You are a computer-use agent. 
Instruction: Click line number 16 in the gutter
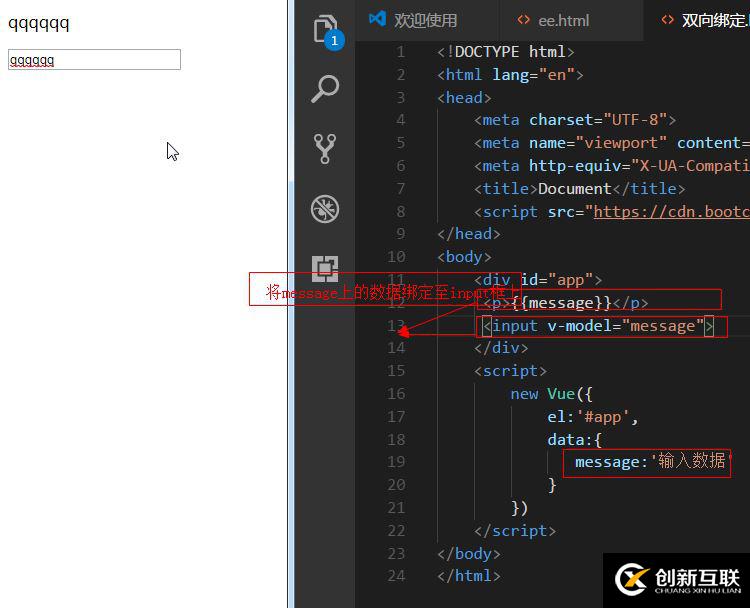click(396, 394)
